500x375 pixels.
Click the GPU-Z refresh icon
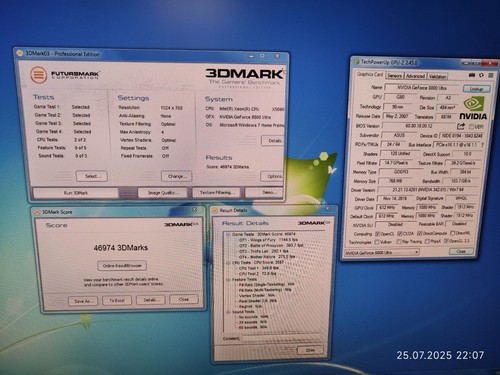(481, 75)
